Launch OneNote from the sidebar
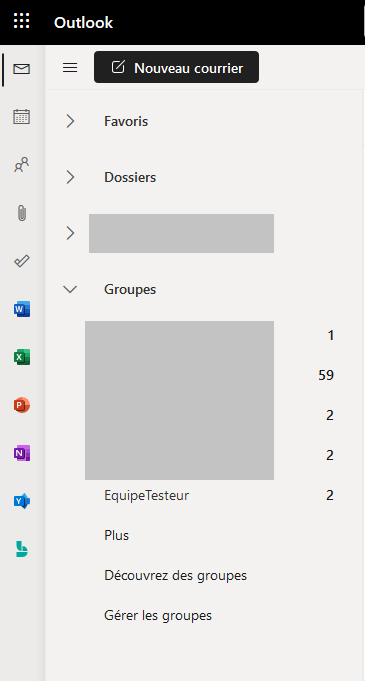 [22, 453]
